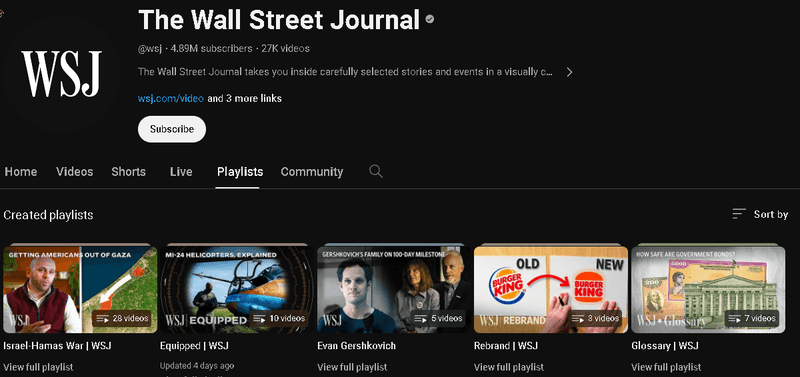Open the channel search magnifier icon
Viewport: 800px width, 377px height.
(376, 171)
